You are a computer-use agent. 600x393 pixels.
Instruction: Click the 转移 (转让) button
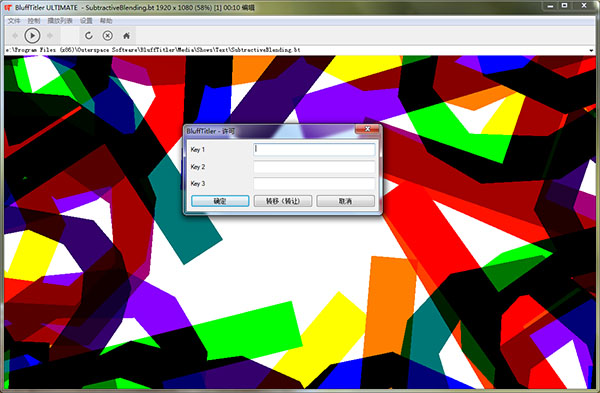pos(283,201)
